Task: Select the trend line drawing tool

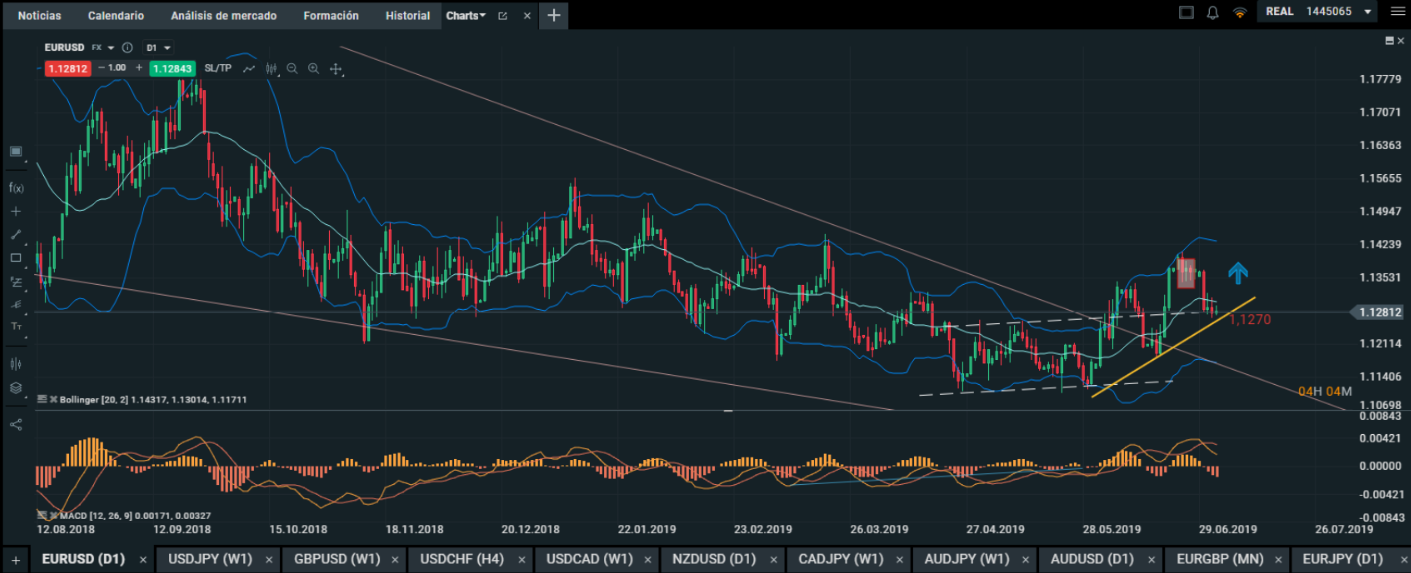Action: click(x=16, y=234)
